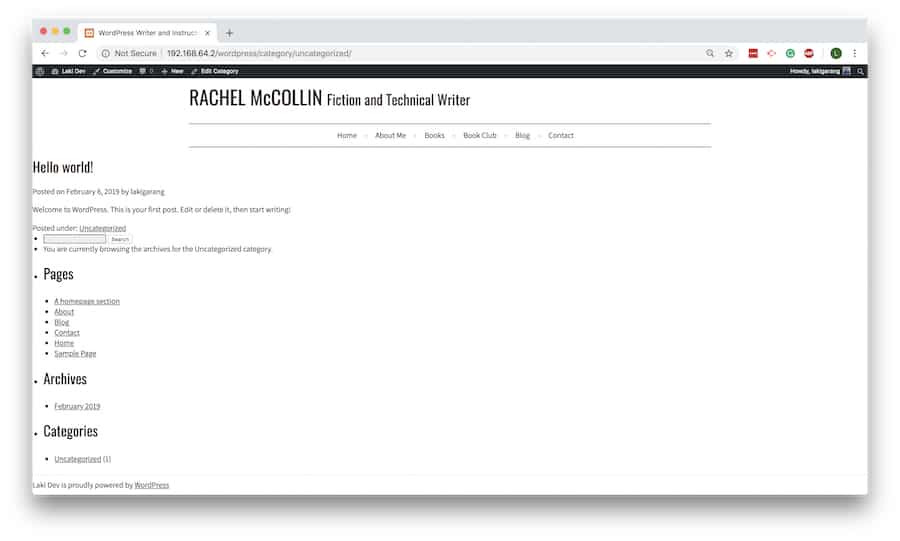Click into the sidebar search text field
Image resolution: width=900 pixels, height=541 pixels.
click(x=75, y=239)
